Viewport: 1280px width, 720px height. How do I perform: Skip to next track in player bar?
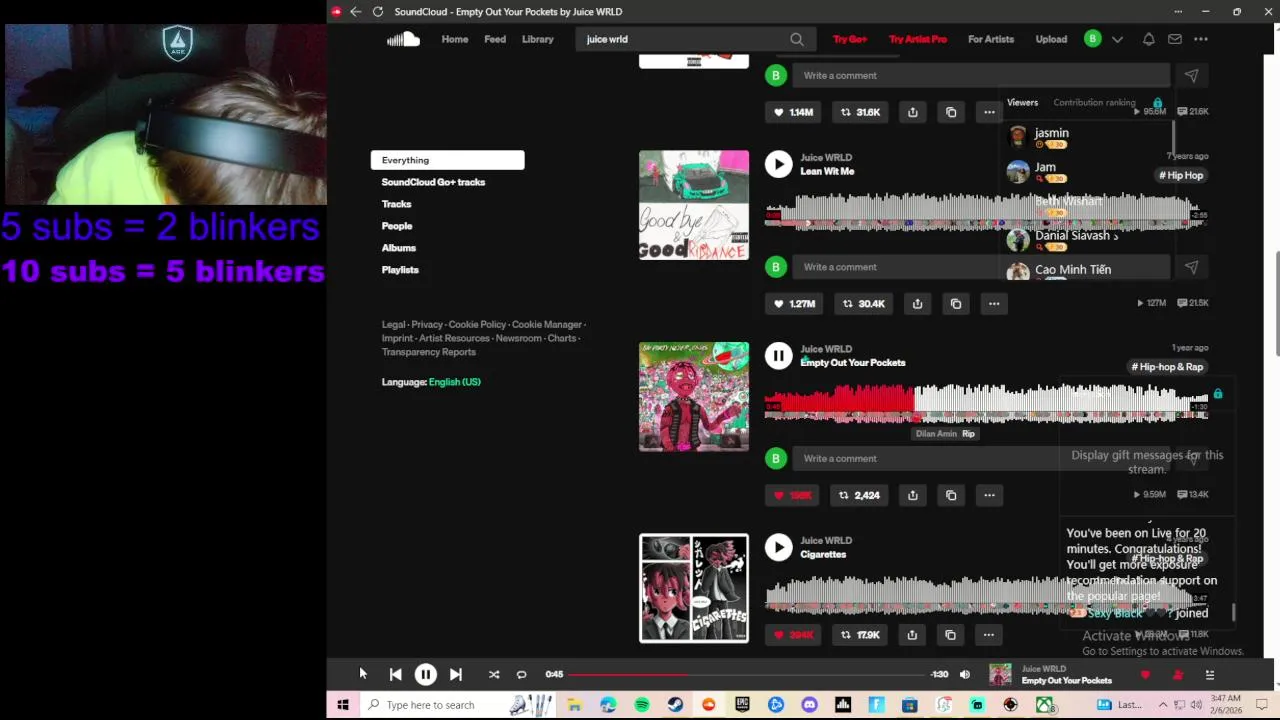(x=455, y=675)
